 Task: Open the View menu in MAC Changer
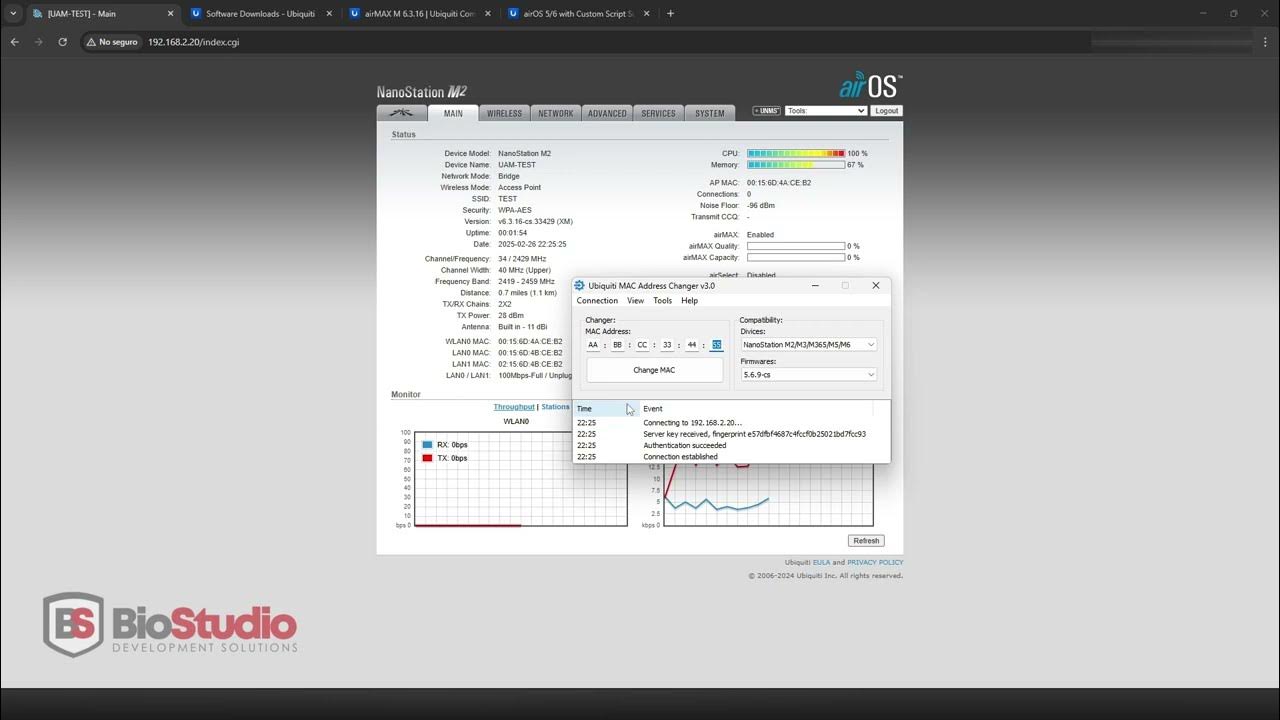635,300
